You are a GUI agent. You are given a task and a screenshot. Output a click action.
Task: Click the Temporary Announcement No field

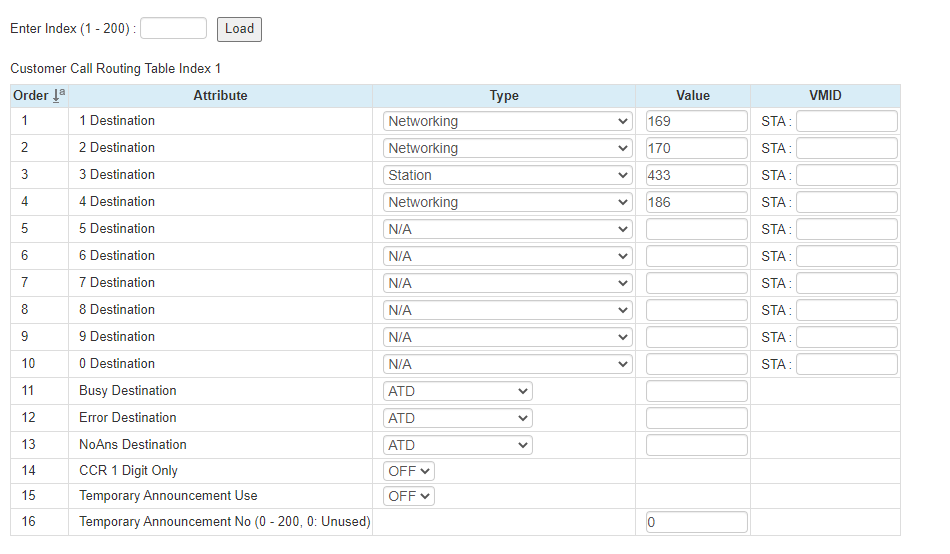(x=696, y=522)
